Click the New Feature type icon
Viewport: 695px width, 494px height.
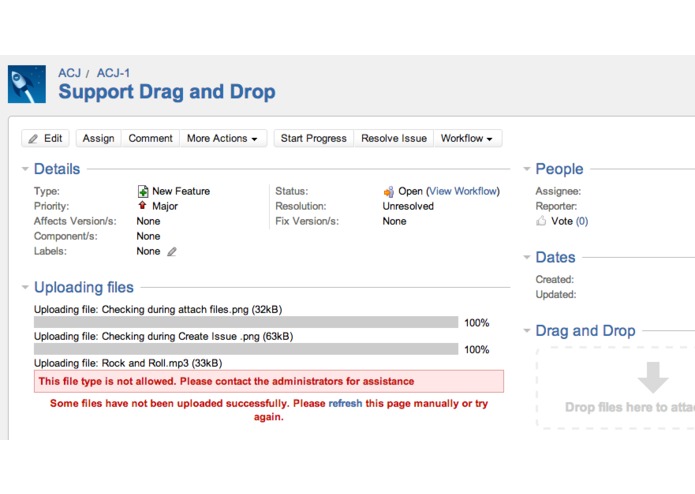pos(143,191)
